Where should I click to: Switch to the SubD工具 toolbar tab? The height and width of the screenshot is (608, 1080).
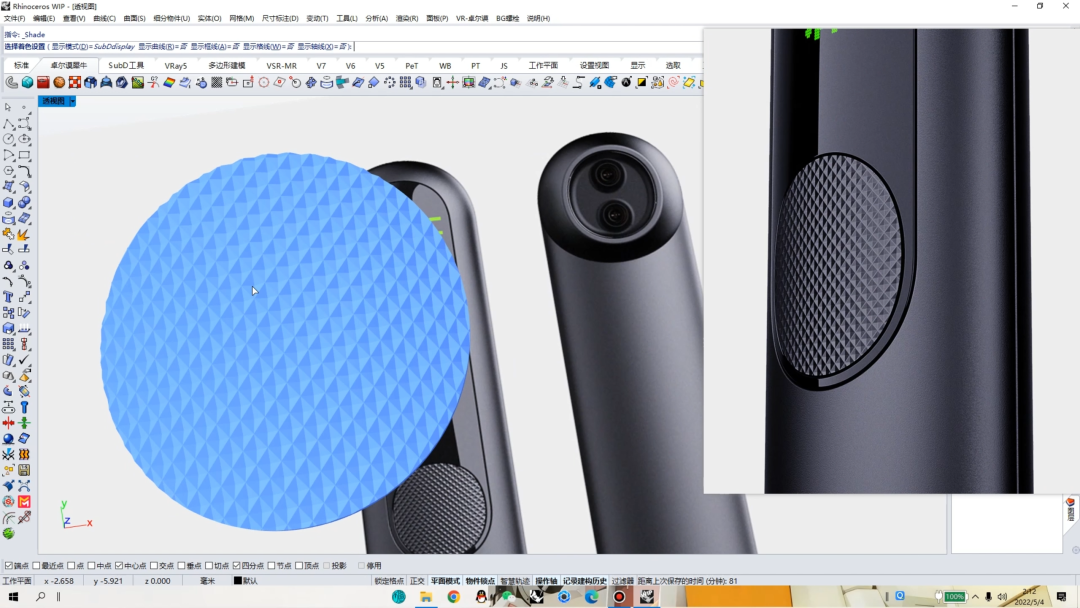(126, 65)
